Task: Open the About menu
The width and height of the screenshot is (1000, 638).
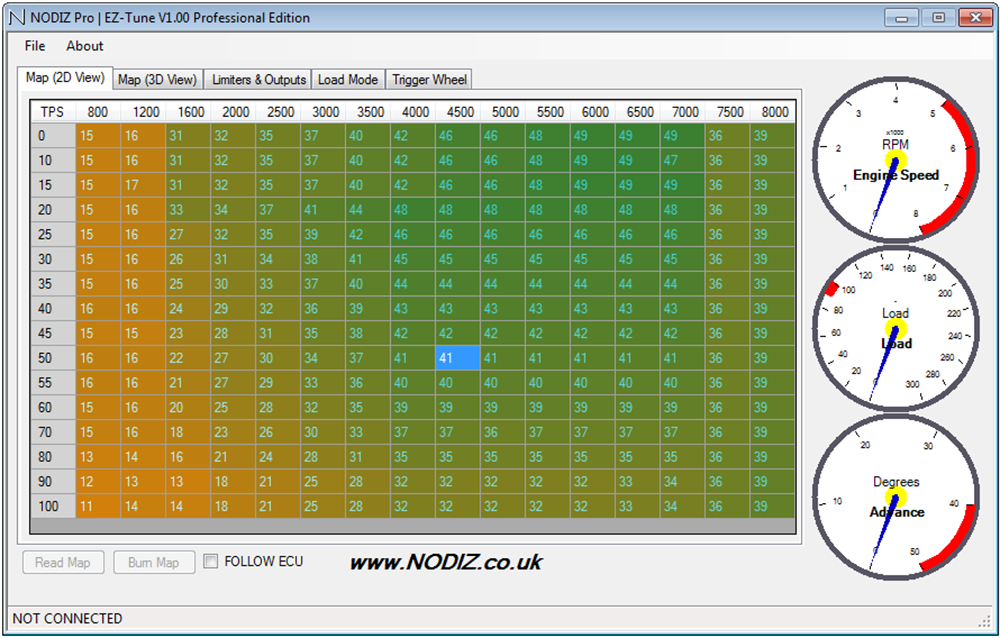Action: 85,46
